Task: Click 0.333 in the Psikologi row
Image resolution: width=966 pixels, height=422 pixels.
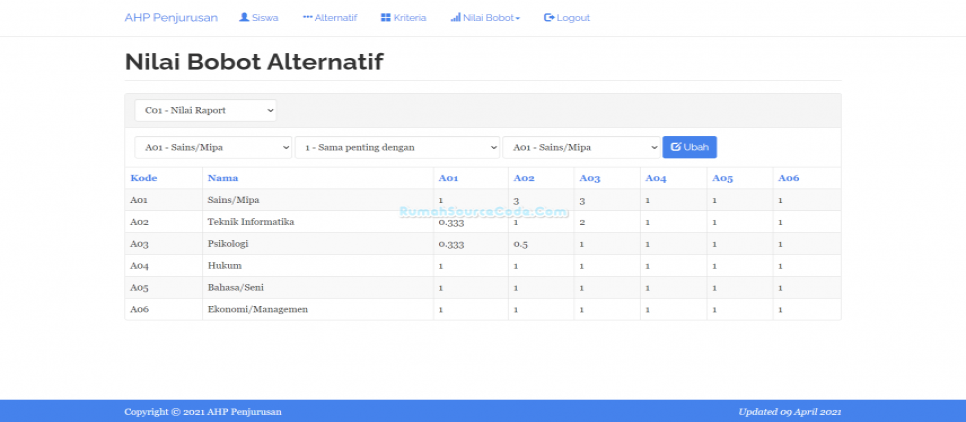Action: (x=451, y=244)
